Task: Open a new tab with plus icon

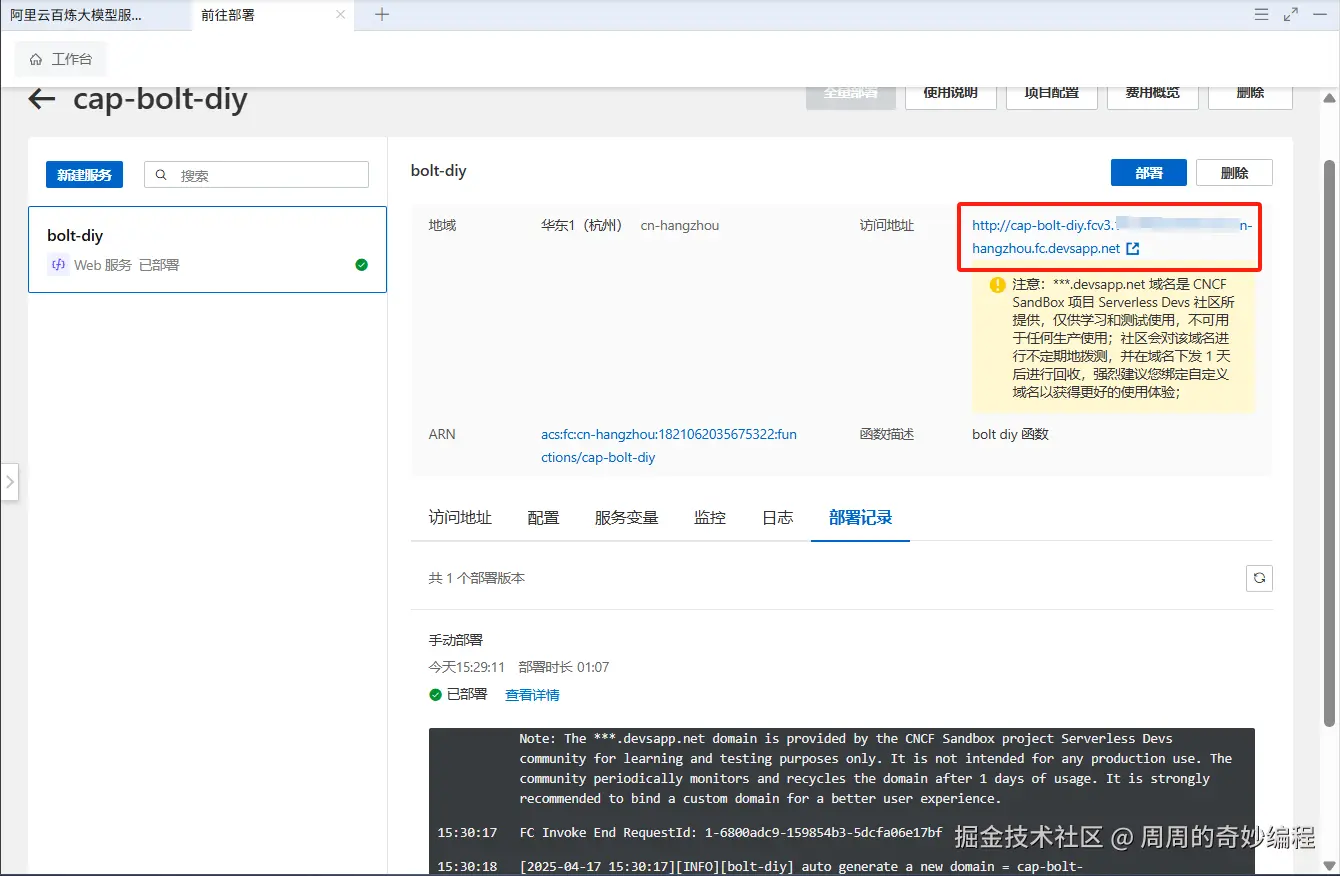Action: point(382,15)
